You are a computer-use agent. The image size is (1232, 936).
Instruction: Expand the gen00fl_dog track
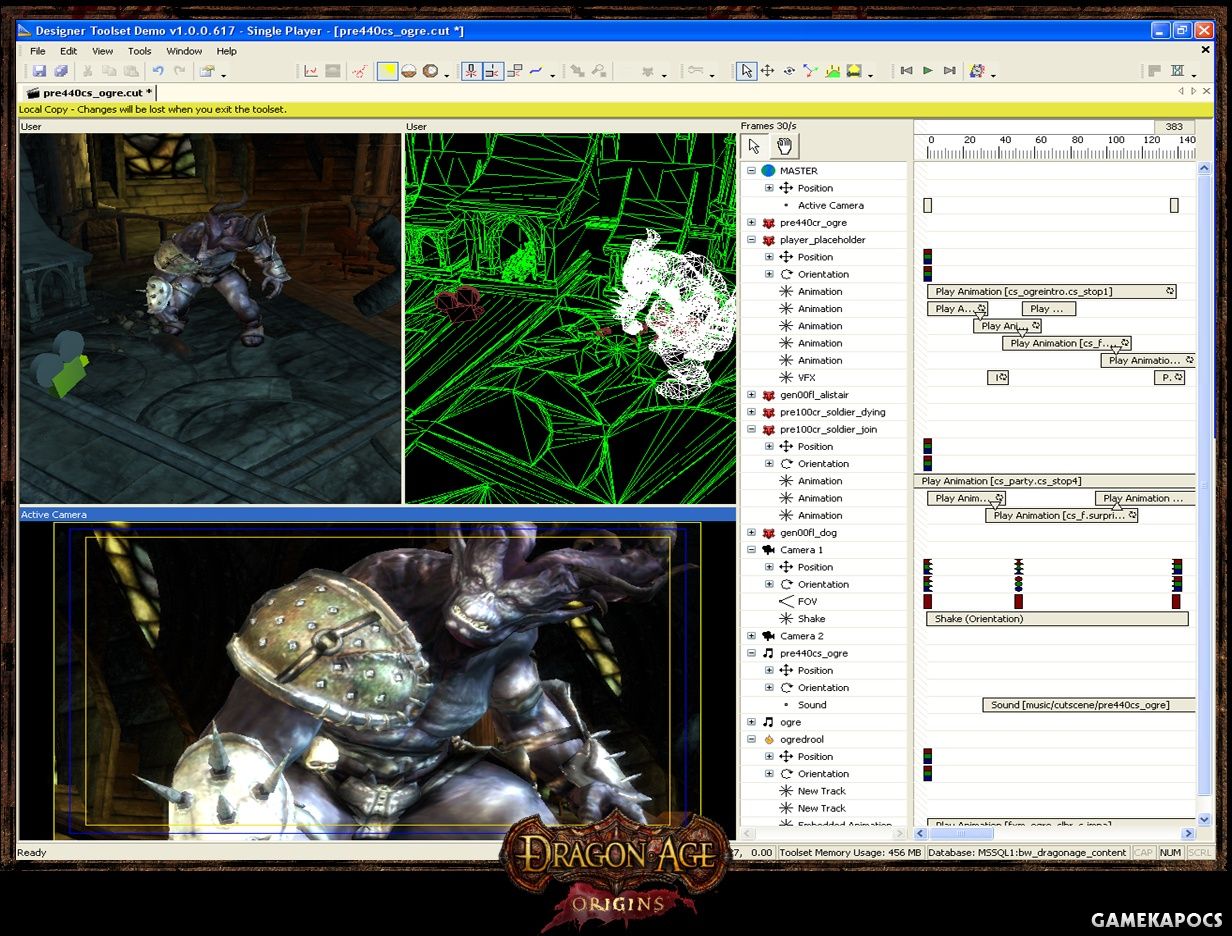coord(751,533)
